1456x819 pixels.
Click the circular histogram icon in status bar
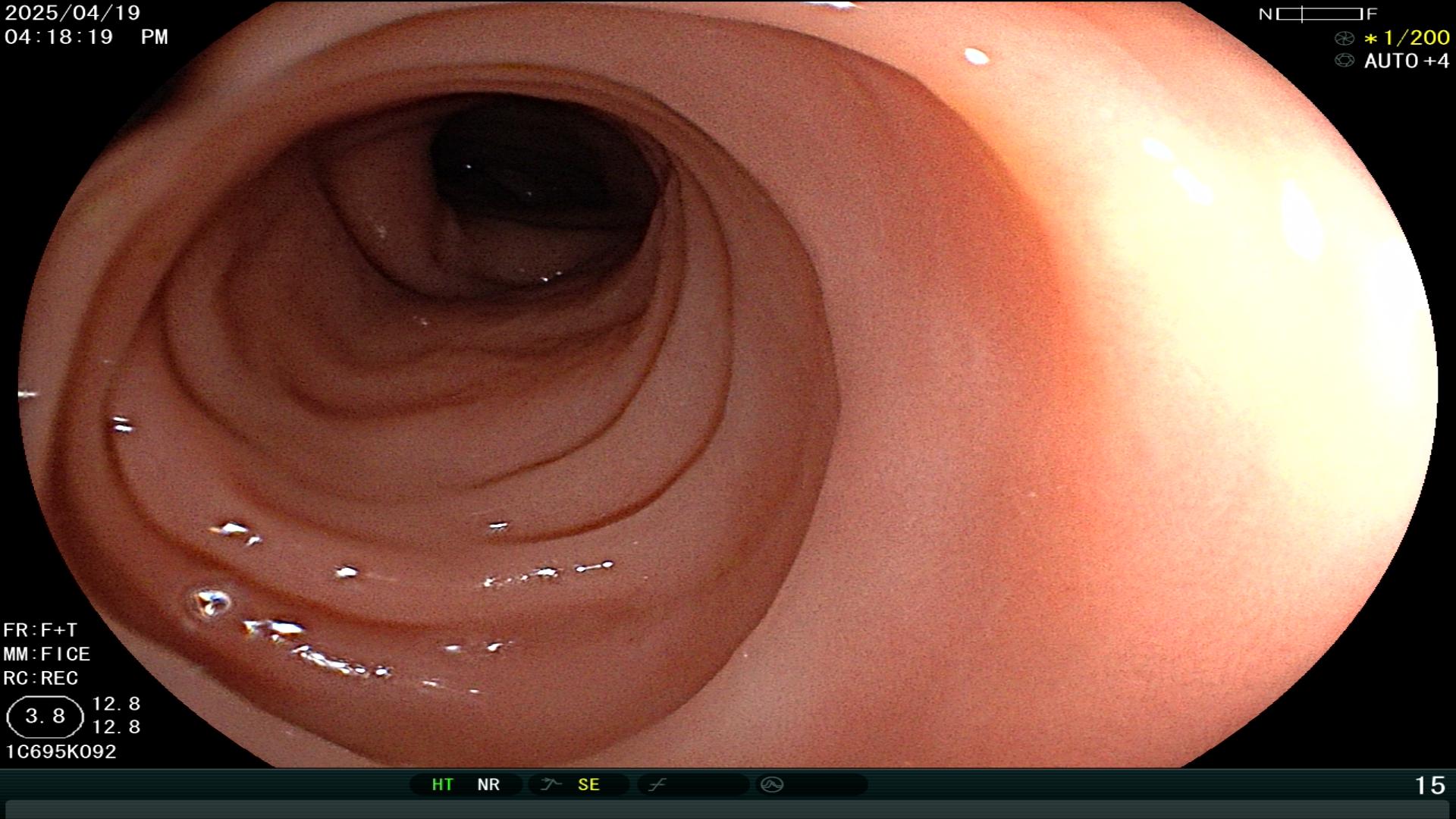point(772,784)
